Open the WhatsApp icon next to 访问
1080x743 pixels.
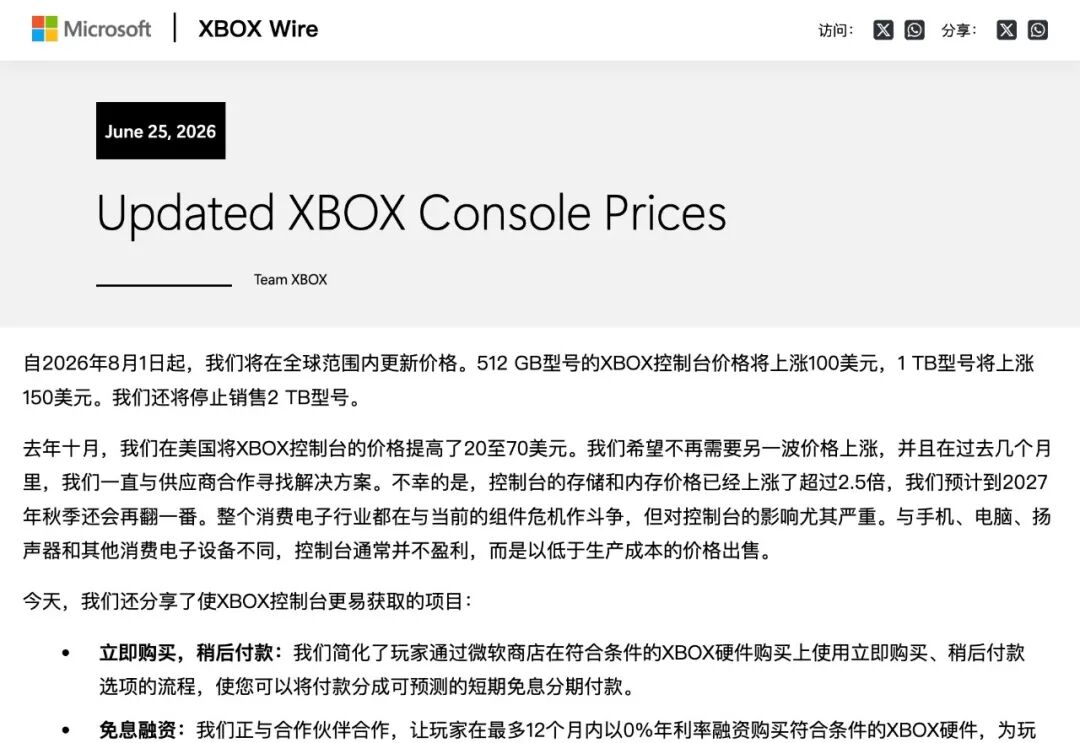(914, 30)
